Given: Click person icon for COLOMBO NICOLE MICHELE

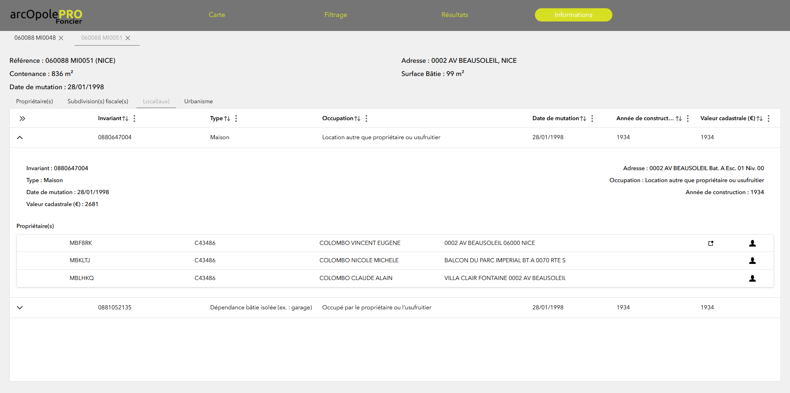Looking at the screenshot, I should point(752,261).
